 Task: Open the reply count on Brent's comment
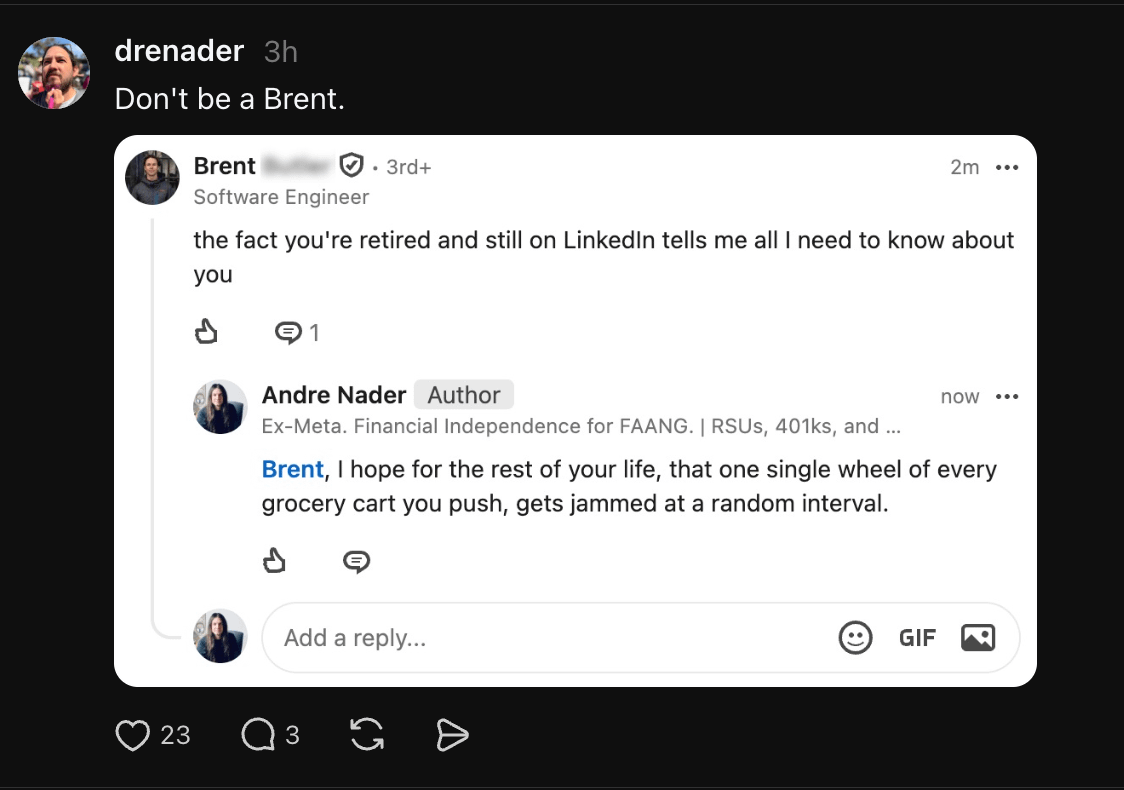pyautogui.click(x=297, y=333)
